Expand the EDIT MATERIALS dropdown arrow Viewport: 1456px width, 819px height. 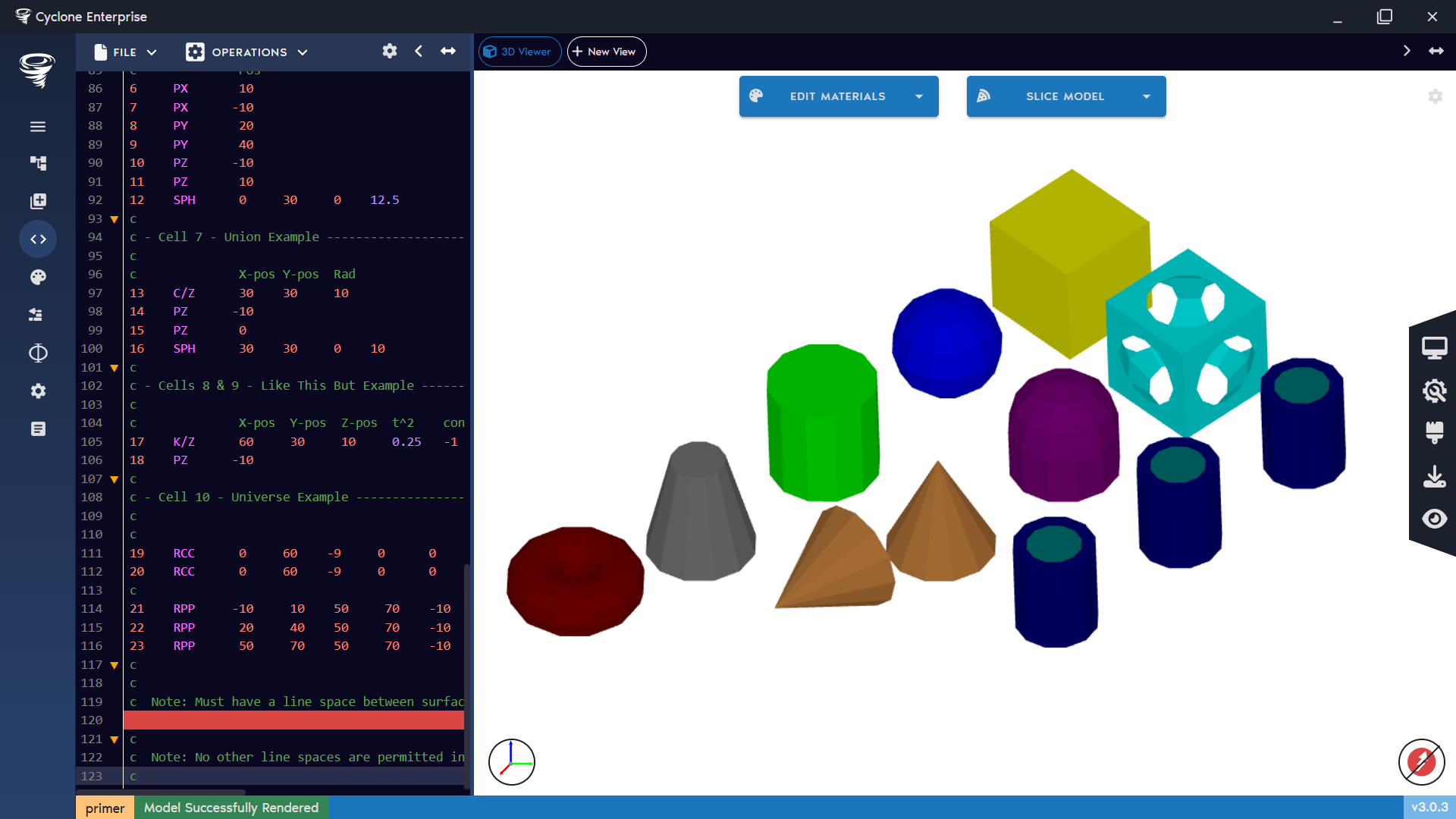pyautogui.click(x=919, y=96)
